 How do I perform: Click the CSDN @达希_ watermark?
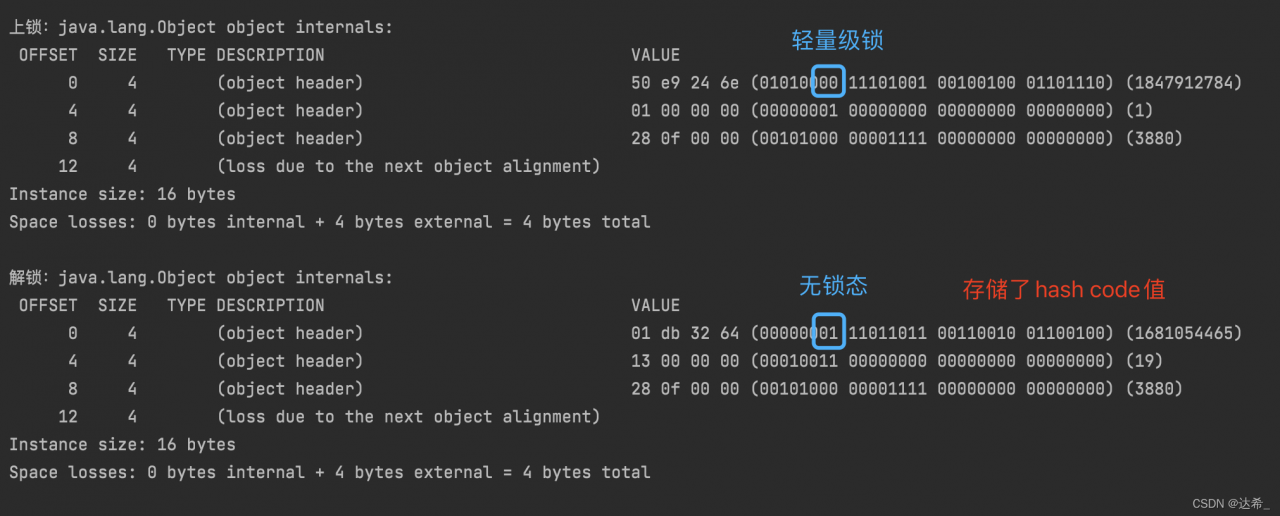(1230, 503)
